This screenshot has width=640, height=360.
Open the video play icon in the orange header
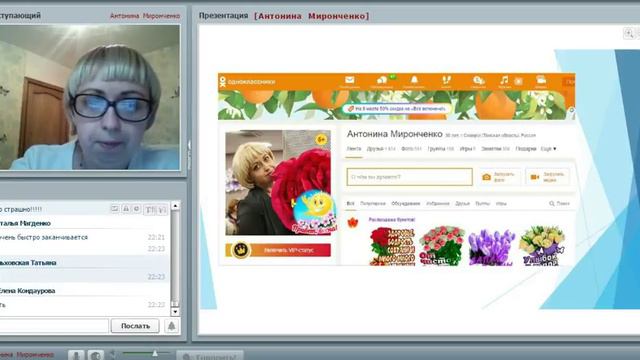point(518,81)
